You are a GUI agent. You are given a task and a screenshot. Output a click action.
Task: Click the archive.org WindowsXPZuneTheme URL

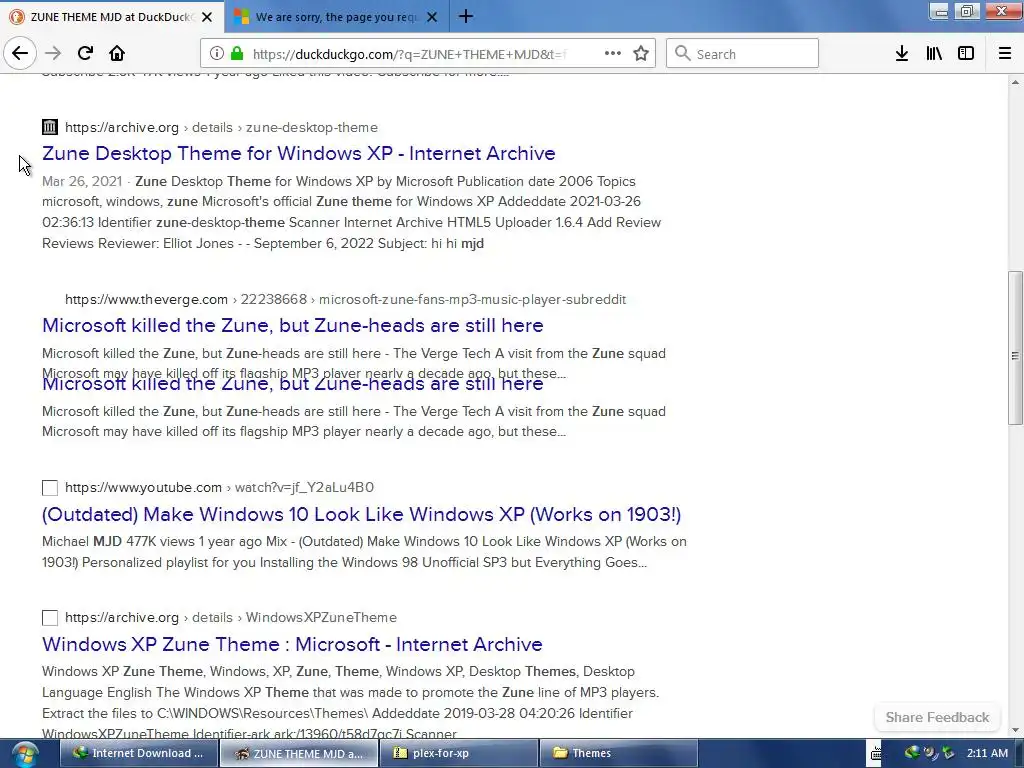point(231,617)
